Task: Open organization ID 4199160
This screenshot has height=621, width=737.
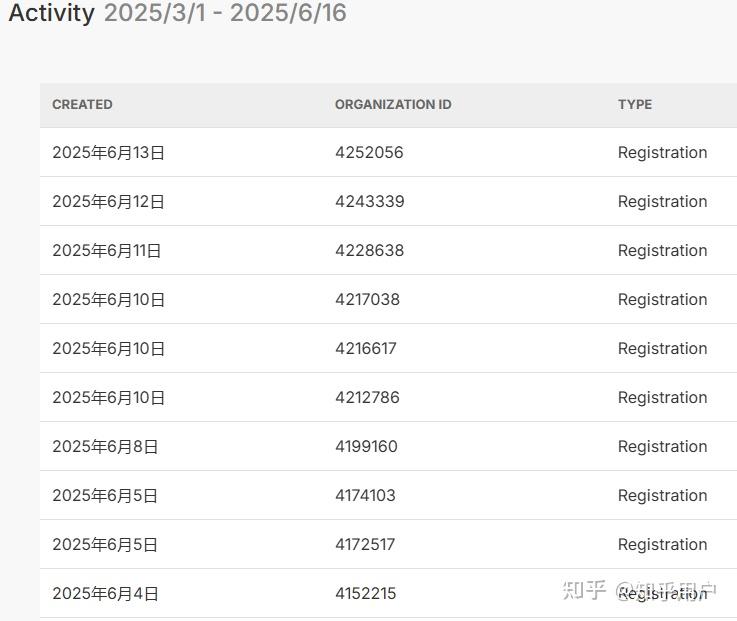Action: [x=366, y=446]
